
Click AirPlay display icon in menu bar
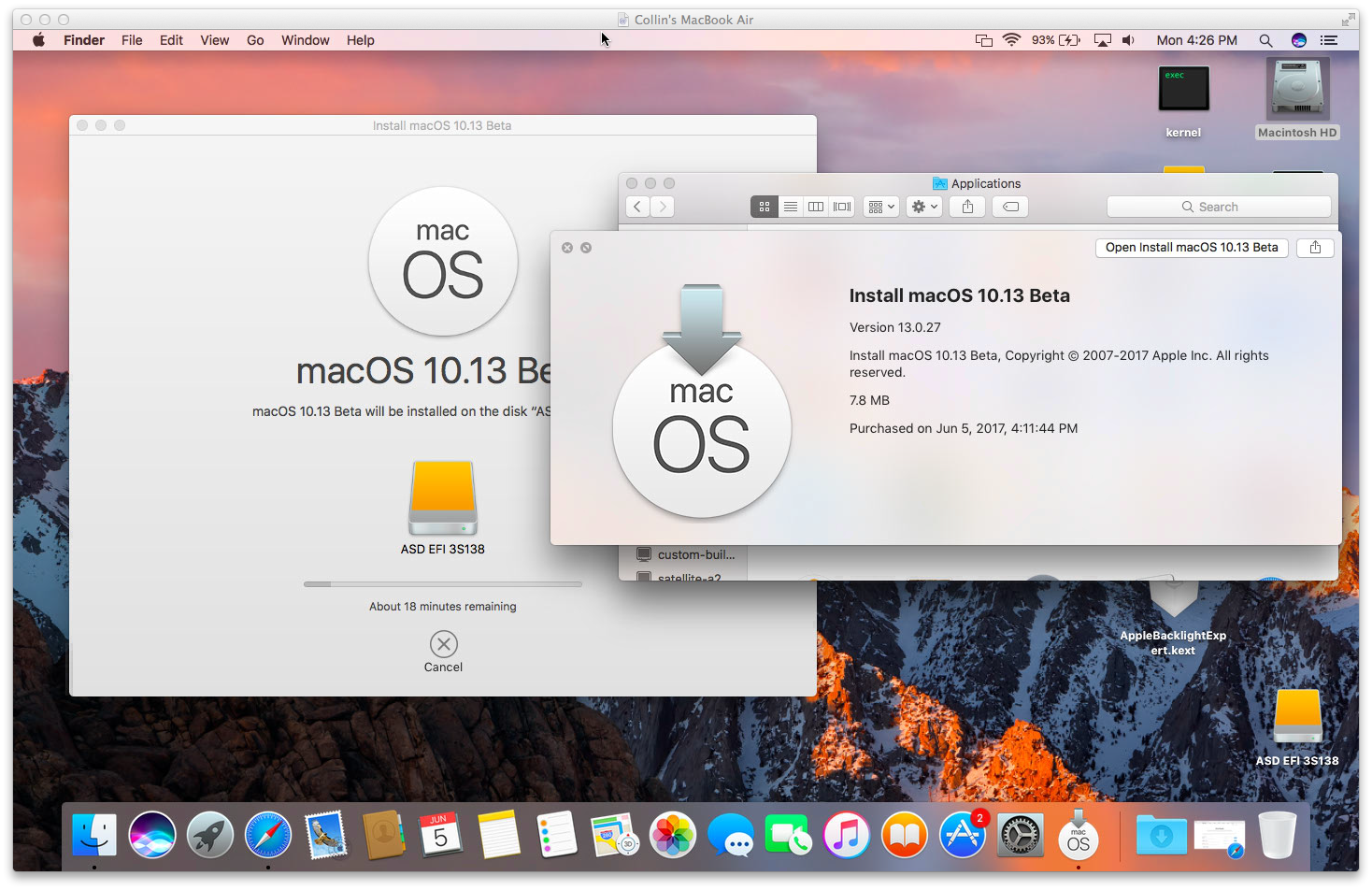[1103, 40]
